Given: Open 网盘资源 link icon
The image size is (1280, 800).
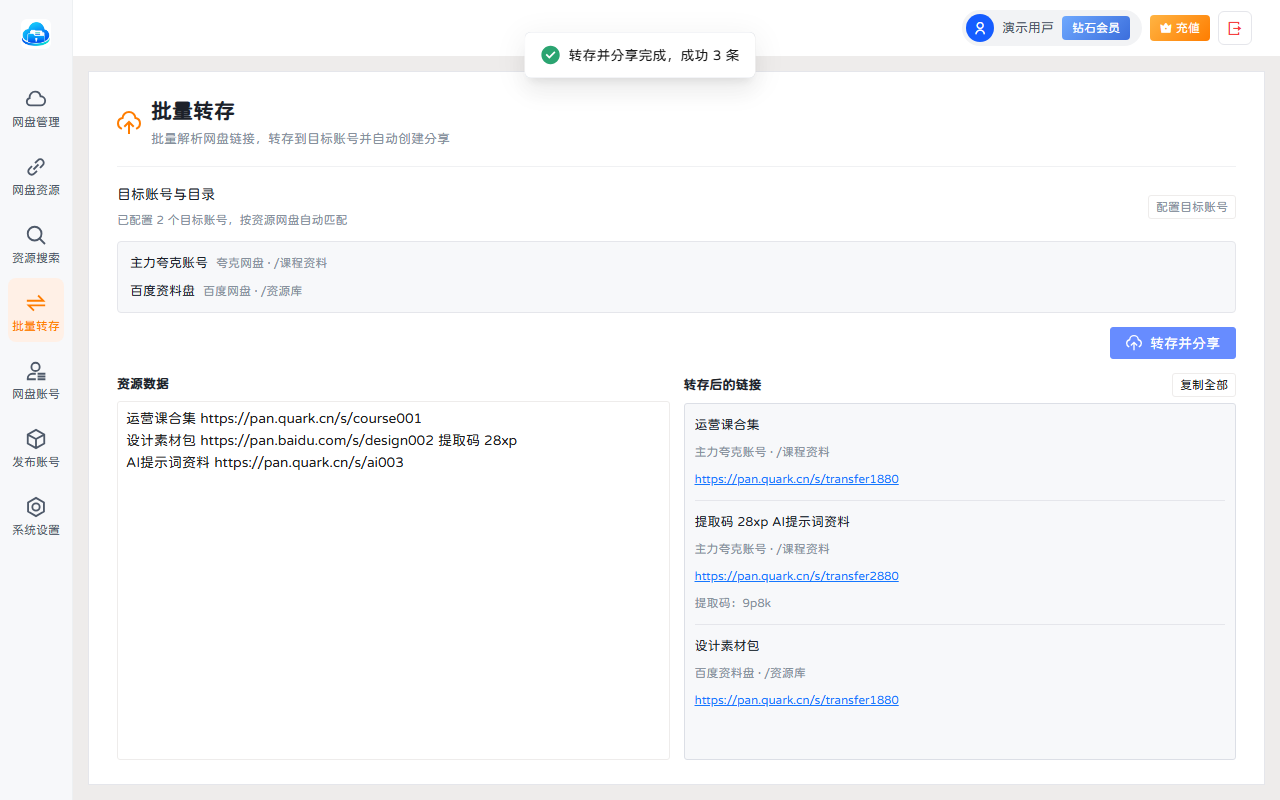Looking at the screenshot, I should pos(36,166).
